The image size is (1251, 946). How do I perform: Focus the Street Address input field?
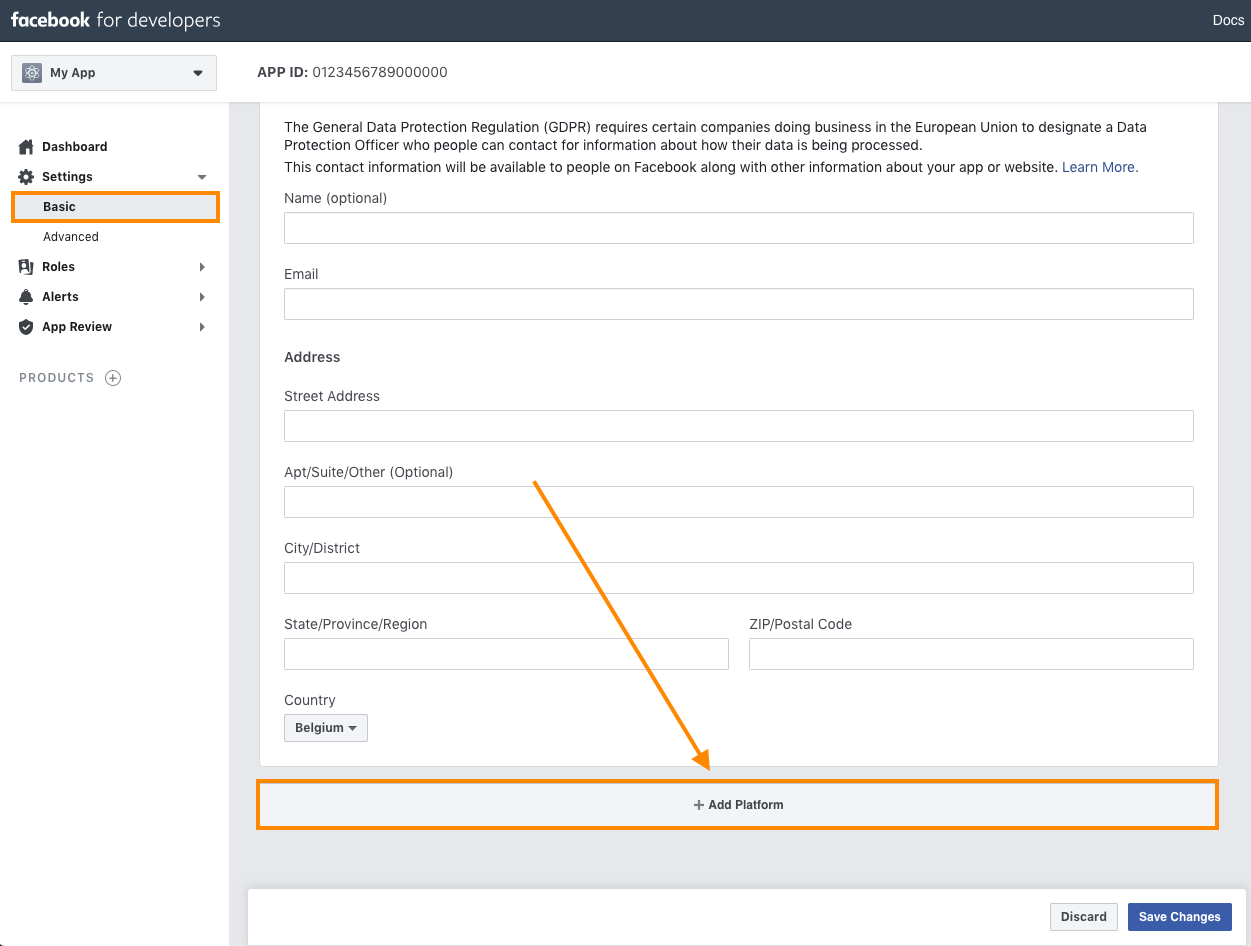[x=739, y=426]
